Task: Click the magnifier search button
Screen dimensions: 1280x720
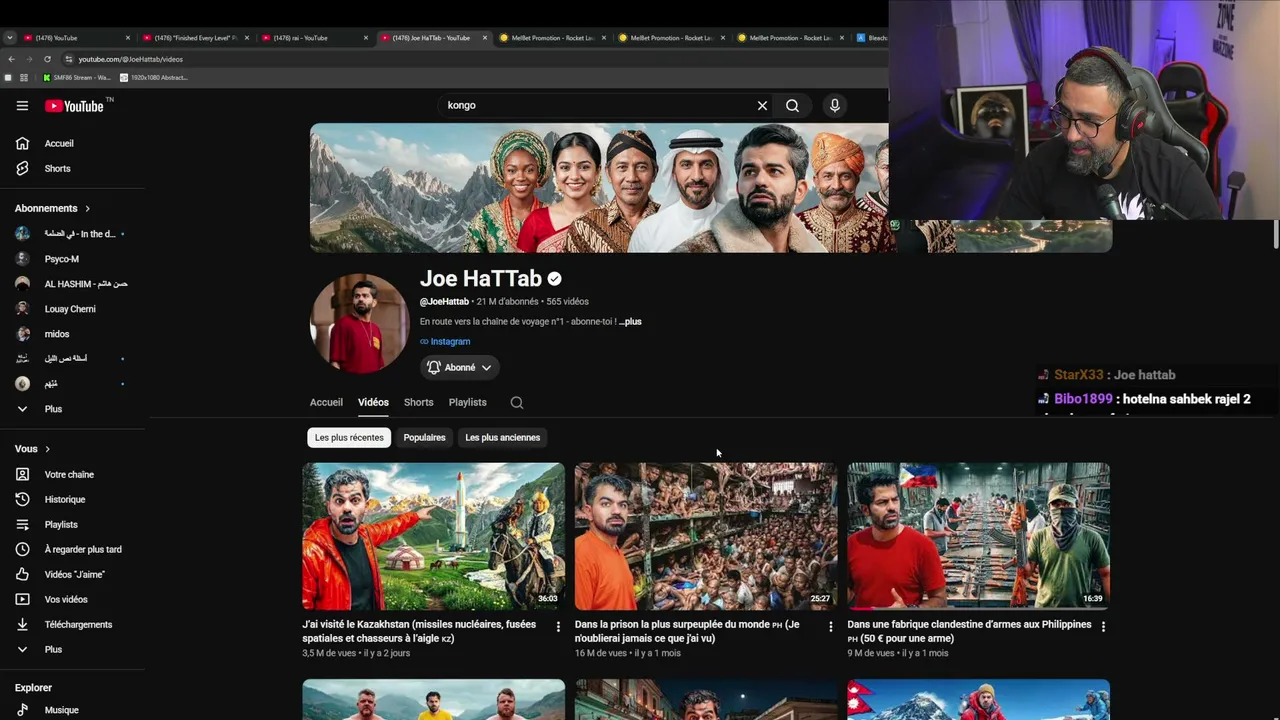Action: click(792, 105)
